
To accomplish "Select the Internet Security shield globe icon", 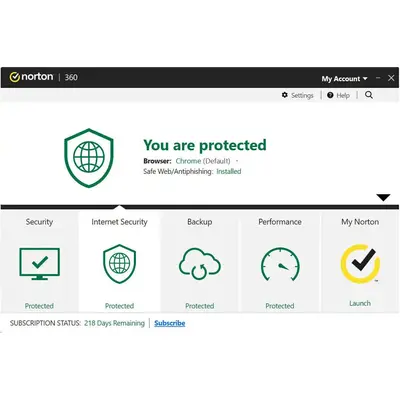I will [x=119, y=264].
